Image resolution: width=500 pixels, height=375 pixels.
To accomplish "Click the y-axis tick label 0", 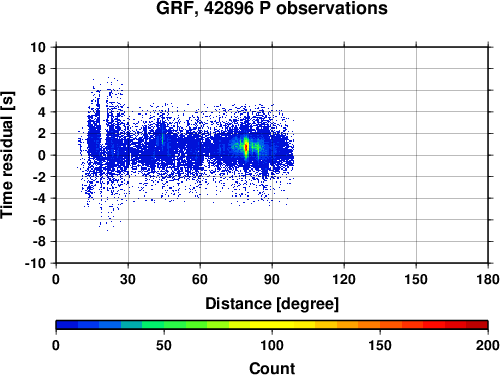I will 42,155.
